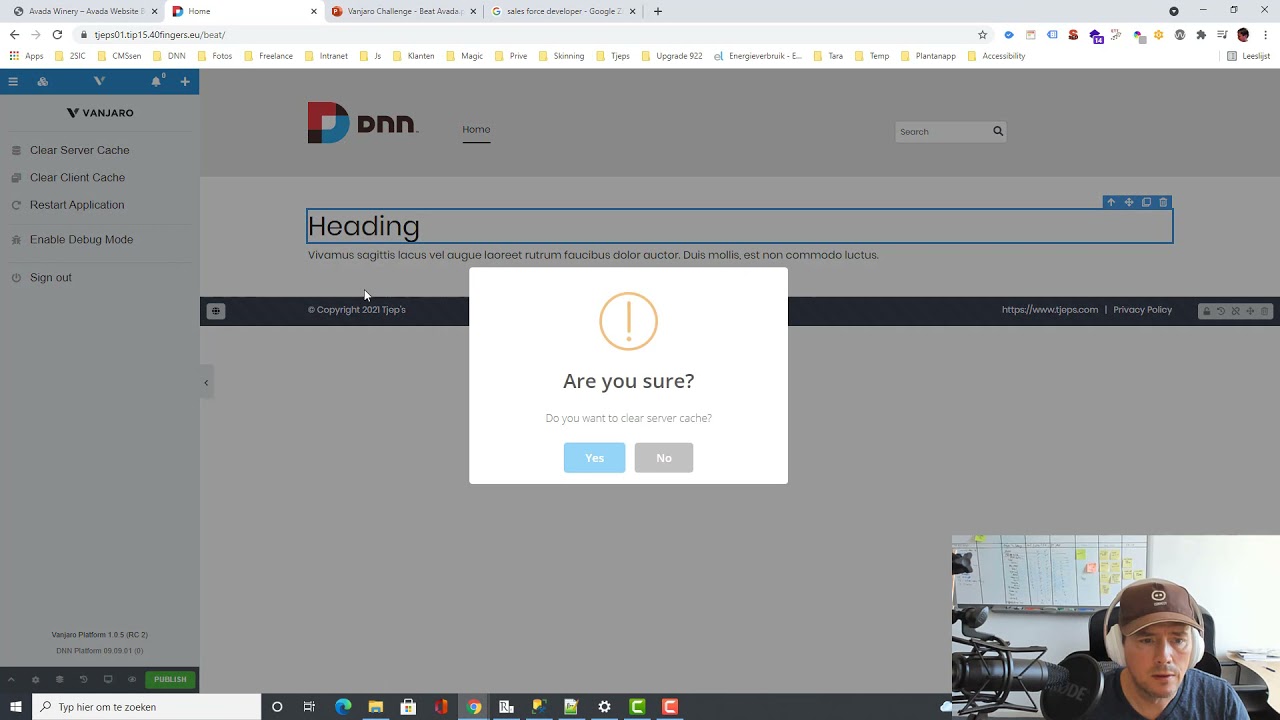
Task: Duplicate the Heading block with copy icon
Action: (1146, 202)
